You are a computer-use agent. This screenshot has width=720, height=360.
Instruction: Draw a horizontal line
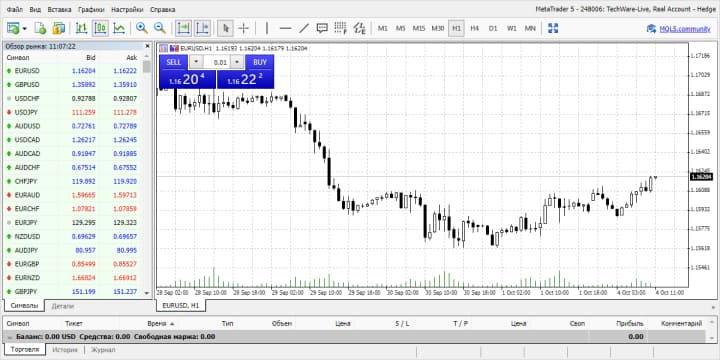[286, 28]
